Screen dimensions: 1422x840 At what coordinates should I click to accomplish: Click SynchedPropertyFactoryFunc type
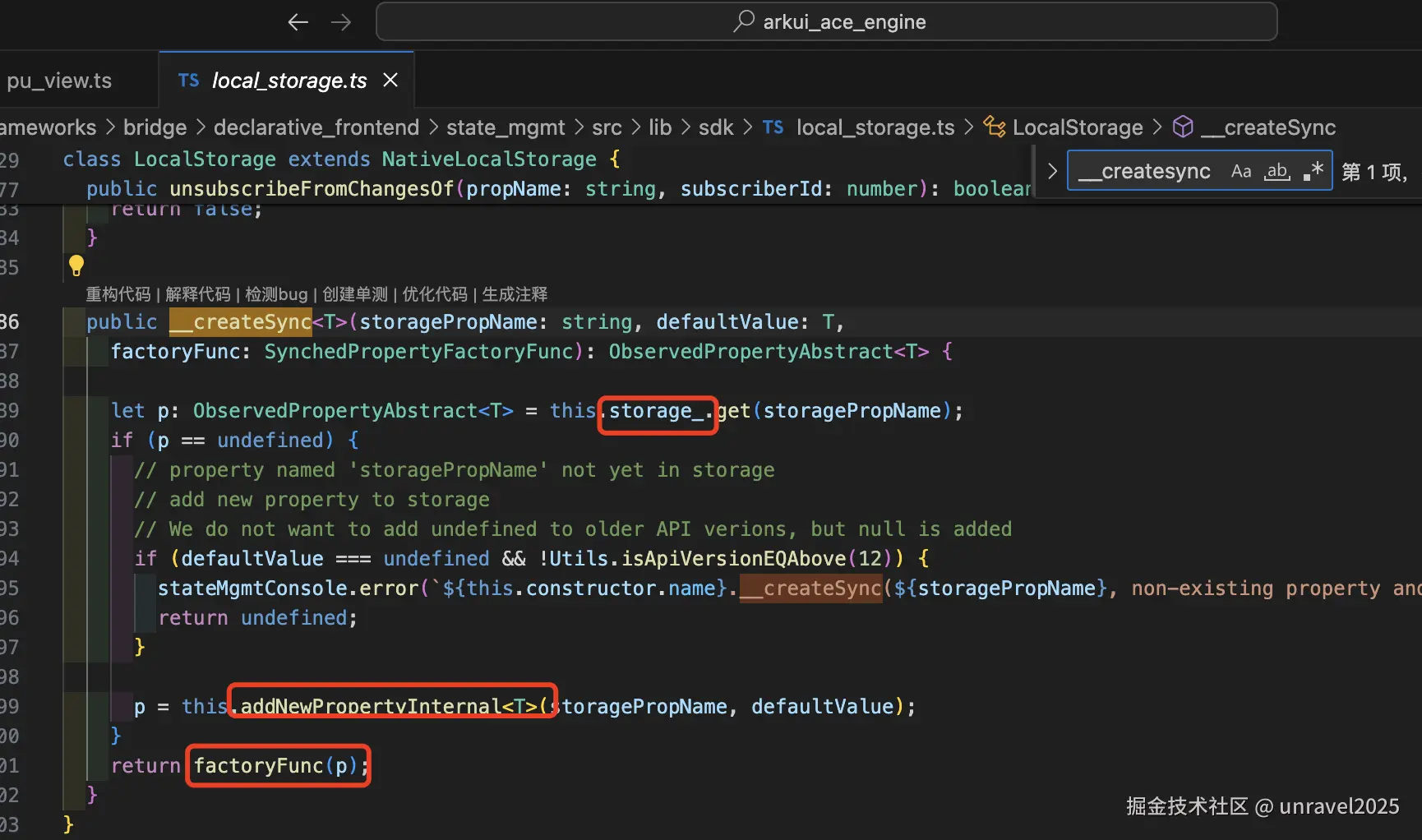(x=418, y=351)
